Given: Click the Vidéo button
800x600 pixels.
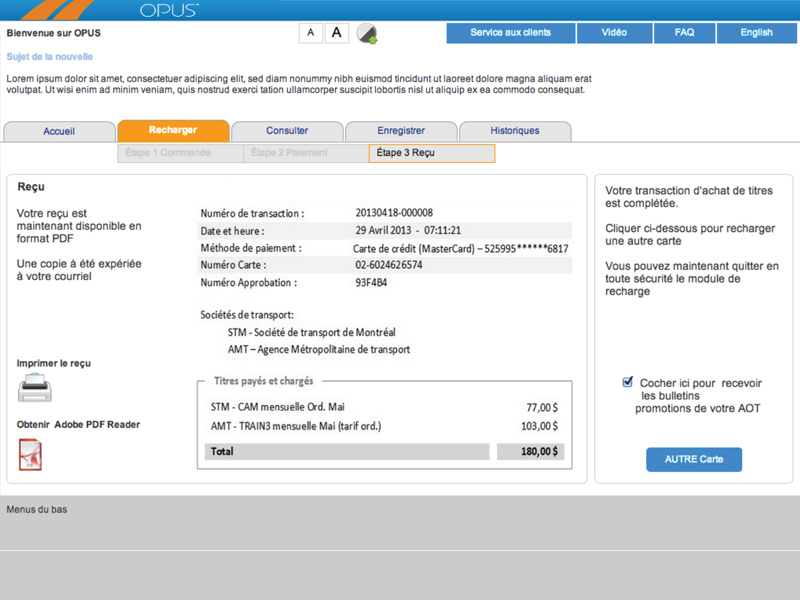Looking at the screenshot, I should point(614,33).
